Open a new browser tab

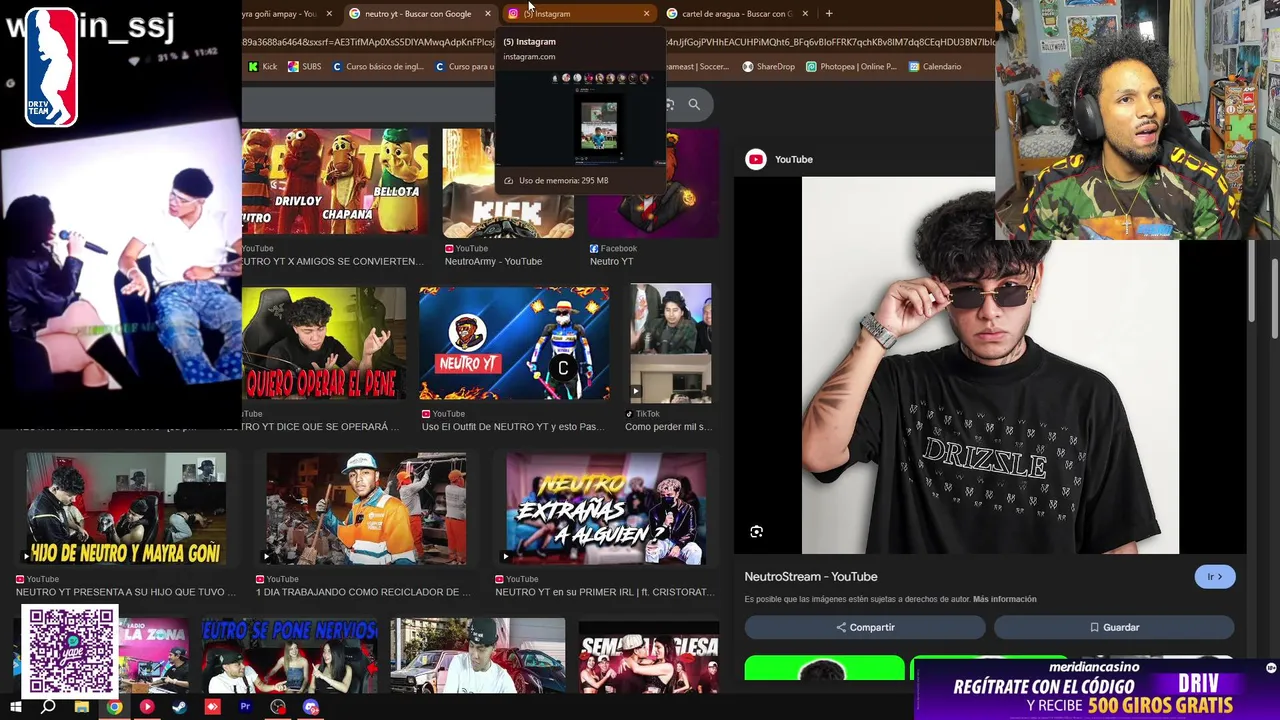tap(829, 14)
